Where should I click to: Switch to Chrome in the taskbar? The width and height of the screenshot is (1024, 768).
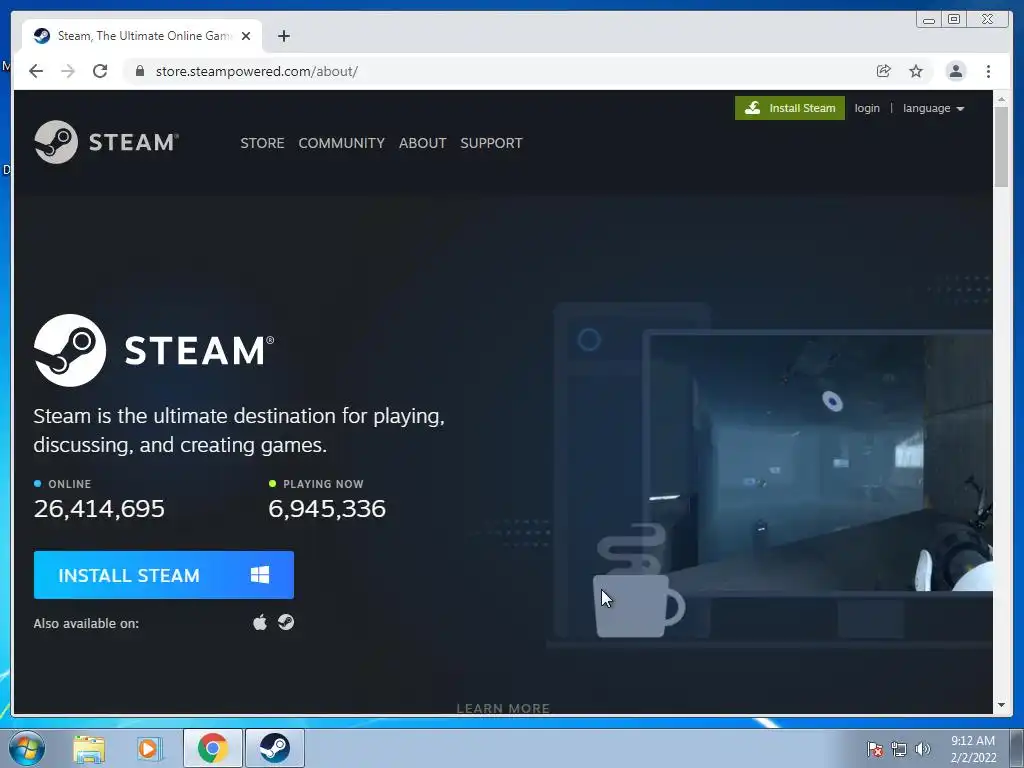(x=213, y=748)
